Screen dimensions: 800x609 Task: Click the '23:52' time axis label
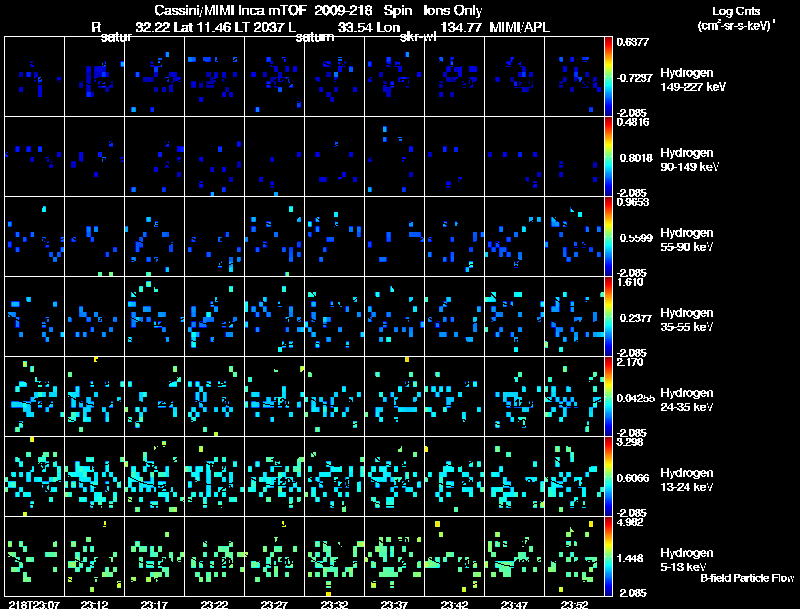[574, 604]
